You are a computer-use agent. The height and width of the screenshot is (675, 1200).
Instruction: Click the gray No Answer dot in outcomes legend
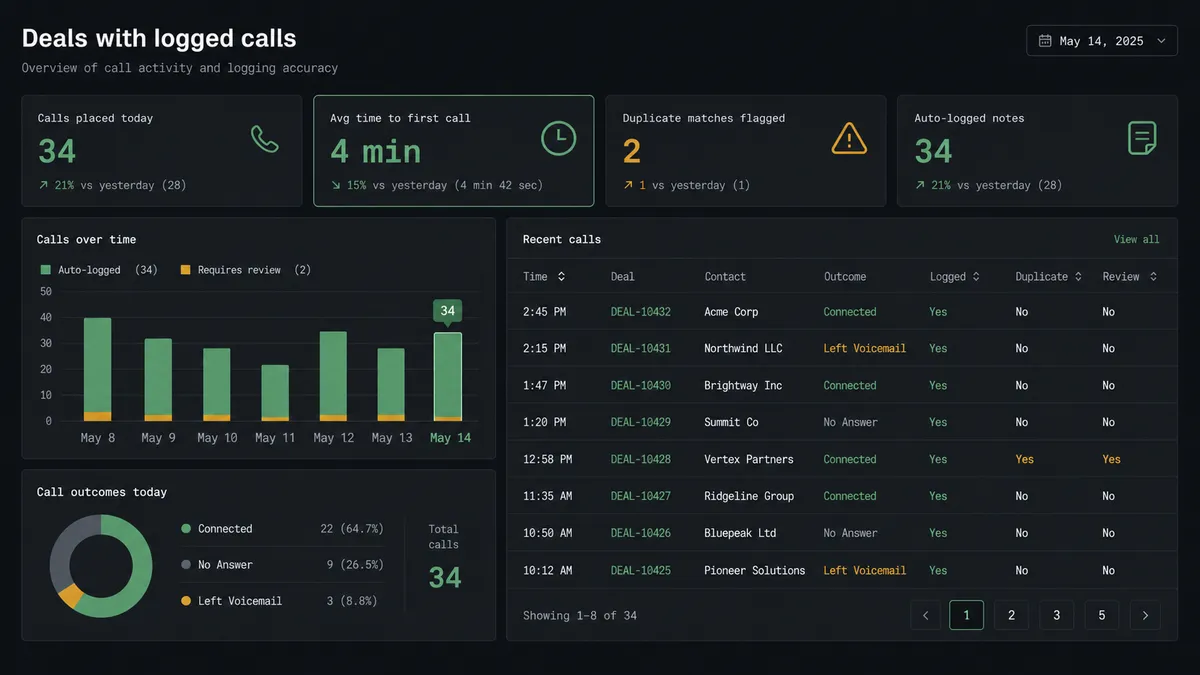(x=186, y=565)
